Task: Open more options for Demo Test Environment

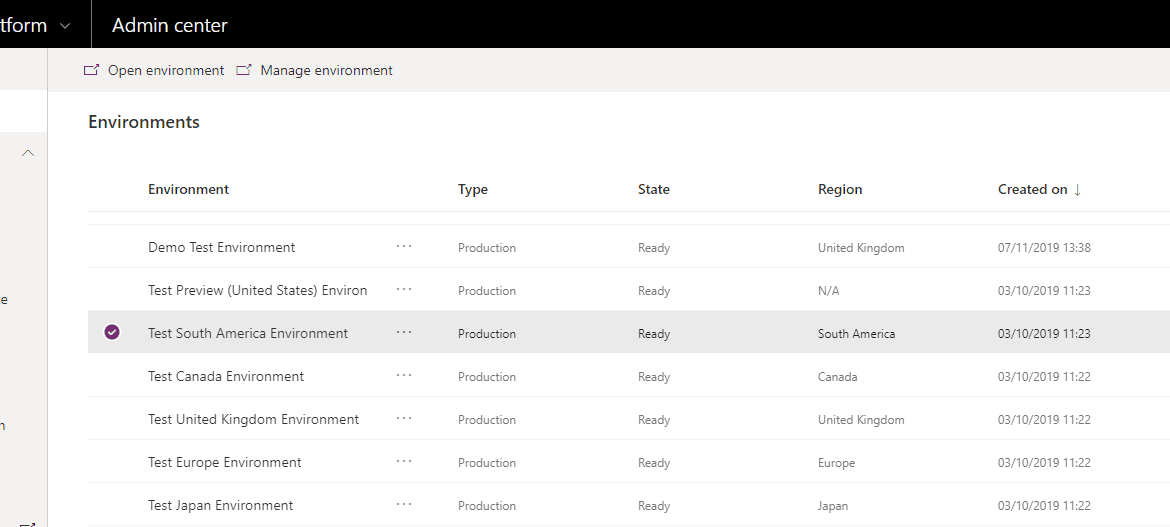Action: pyautogui.click(x=404, y=247)
